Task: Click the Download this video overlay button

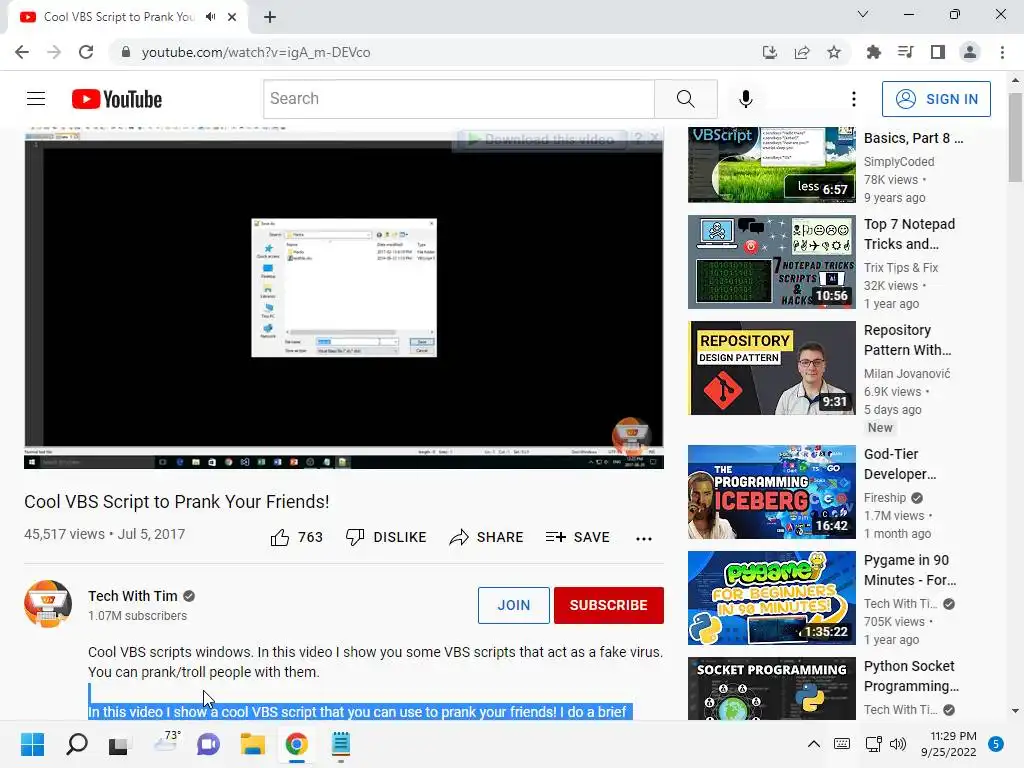Action: click(542, 139)
